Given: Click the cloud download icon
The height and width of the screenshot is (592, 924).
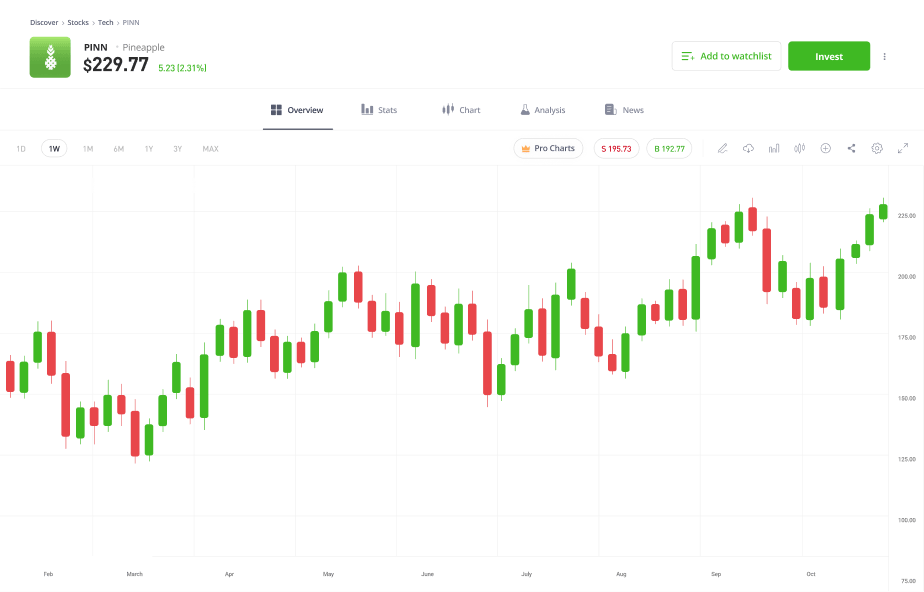Looking at the screenshot, I should pos(748,148).
